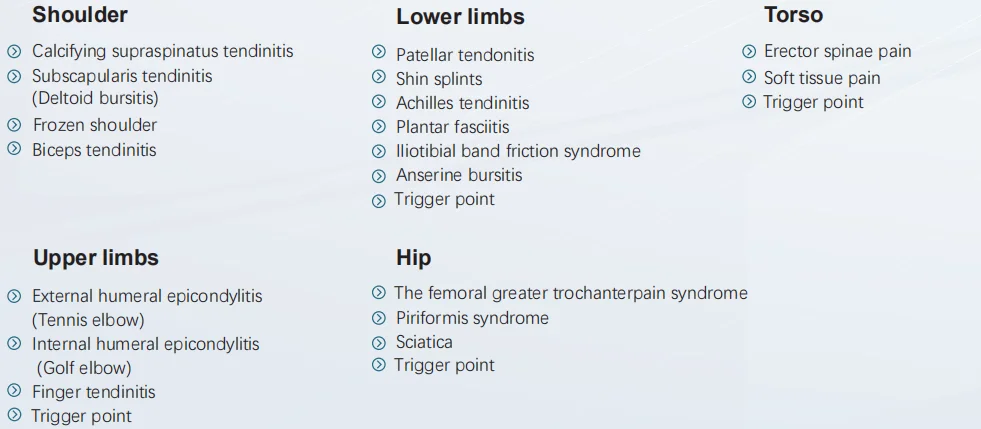
Task: Click the chevron bullet next to Patellar tendonitis
Action: click(379, 51)
